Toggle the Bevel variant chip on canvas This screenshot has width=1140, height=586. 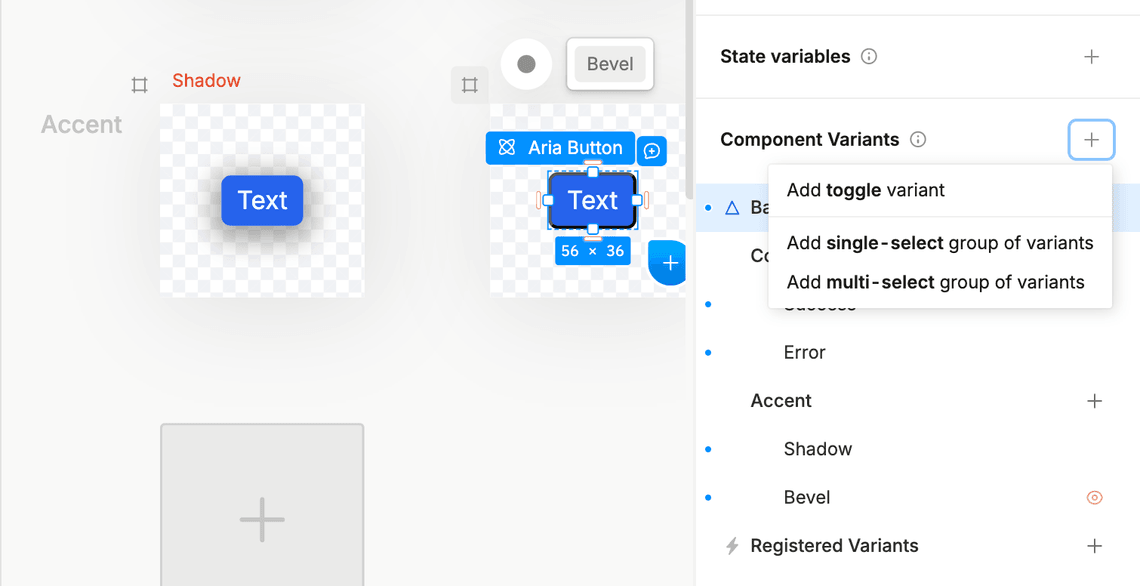click(x=610, y=64)
